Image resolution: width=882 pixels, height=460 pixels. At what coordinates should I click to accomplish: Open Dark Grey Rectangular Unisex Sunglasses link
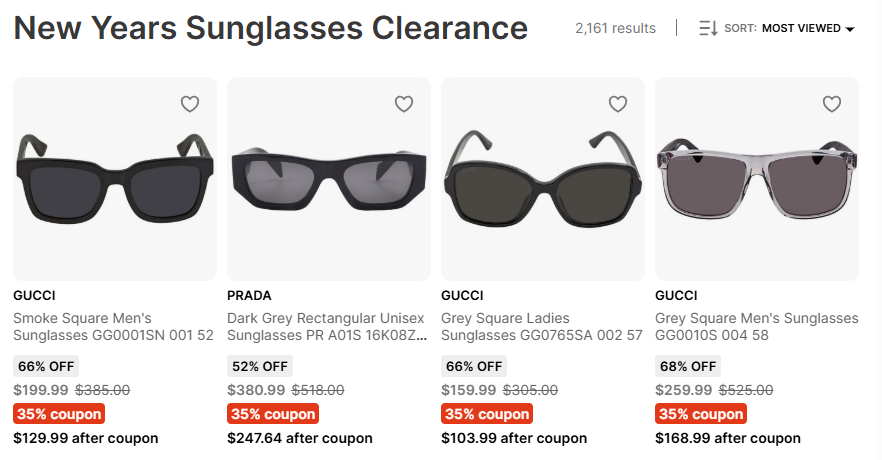pos(327,327)
